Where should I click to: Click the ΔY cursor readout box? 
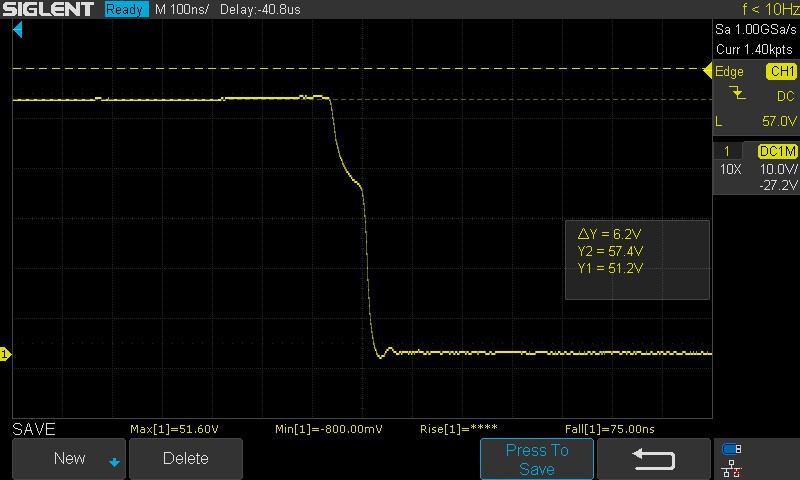coord(637,260)
